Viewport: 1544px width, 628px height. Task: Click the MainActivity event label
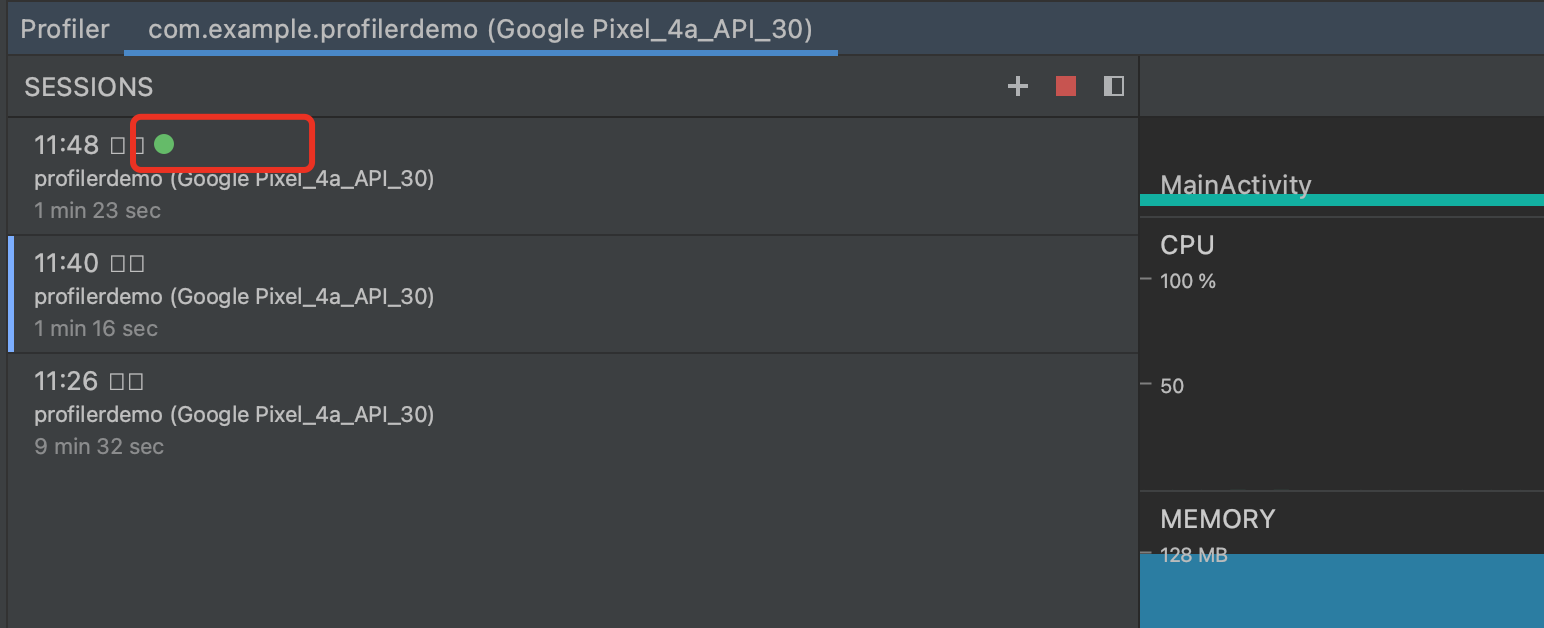pyautogui.click(x=1235, y=185)
